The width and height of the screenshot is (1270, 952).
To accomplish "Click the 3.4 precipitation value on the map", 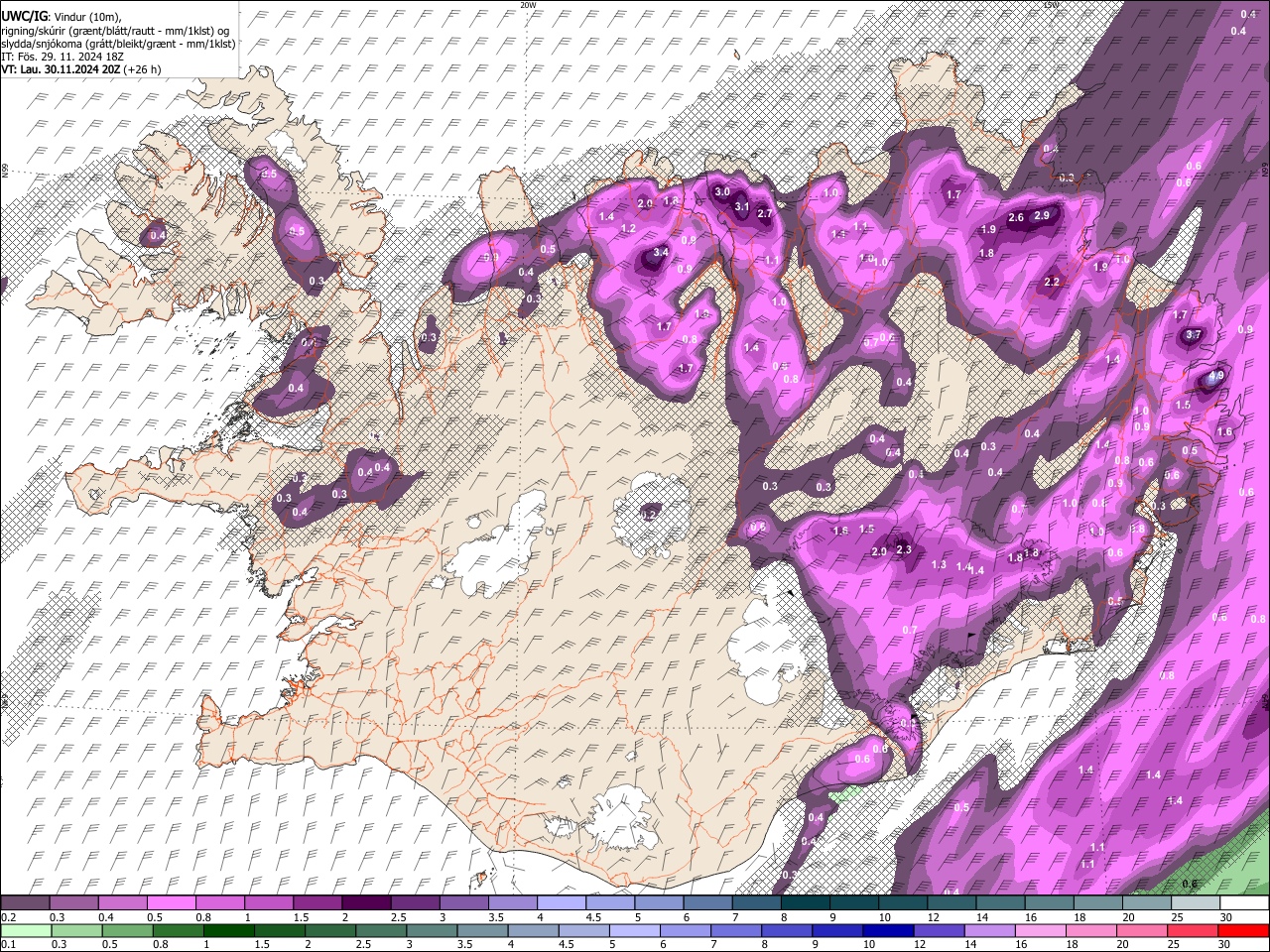I will tap(662, 253).
